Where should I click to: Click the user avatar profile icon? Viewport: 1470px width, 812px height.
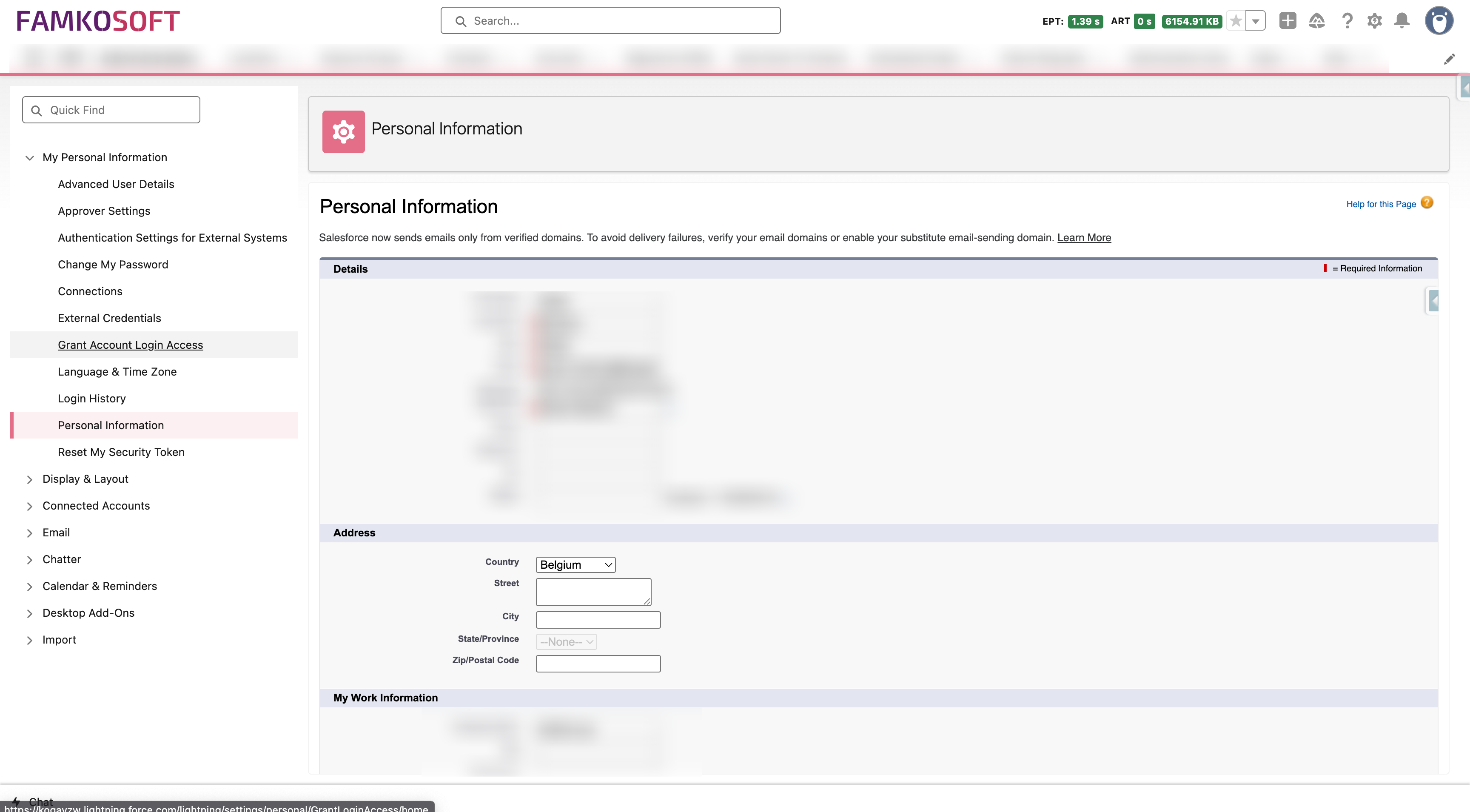[x=1439, y=21]
